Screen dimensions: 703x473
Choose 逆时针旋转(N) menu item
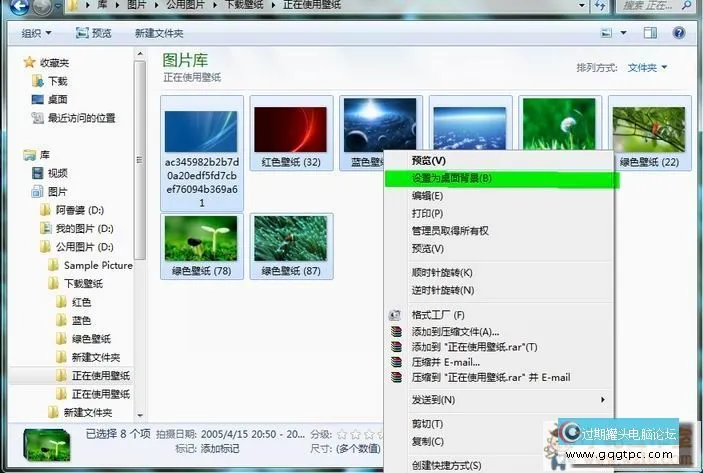(499, 290)
